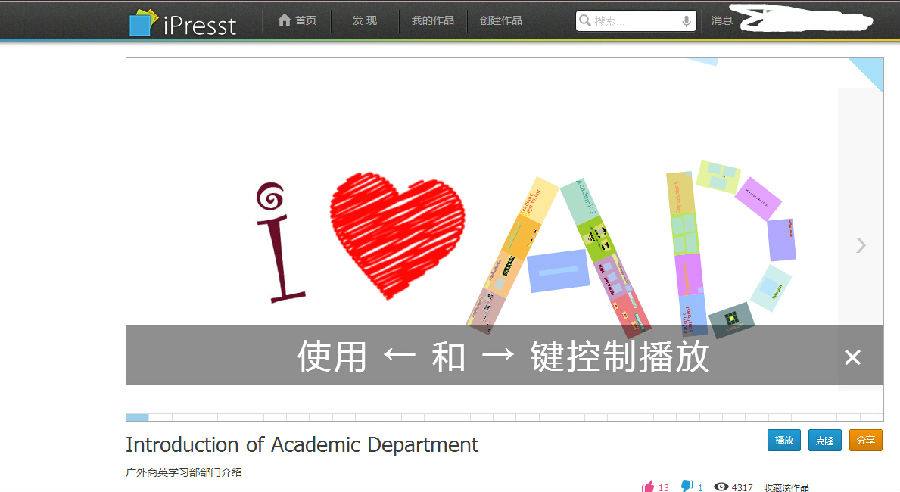Click the 收藏该作品 favorite link
Screen dimensions: 900x492
click(788, 487)
